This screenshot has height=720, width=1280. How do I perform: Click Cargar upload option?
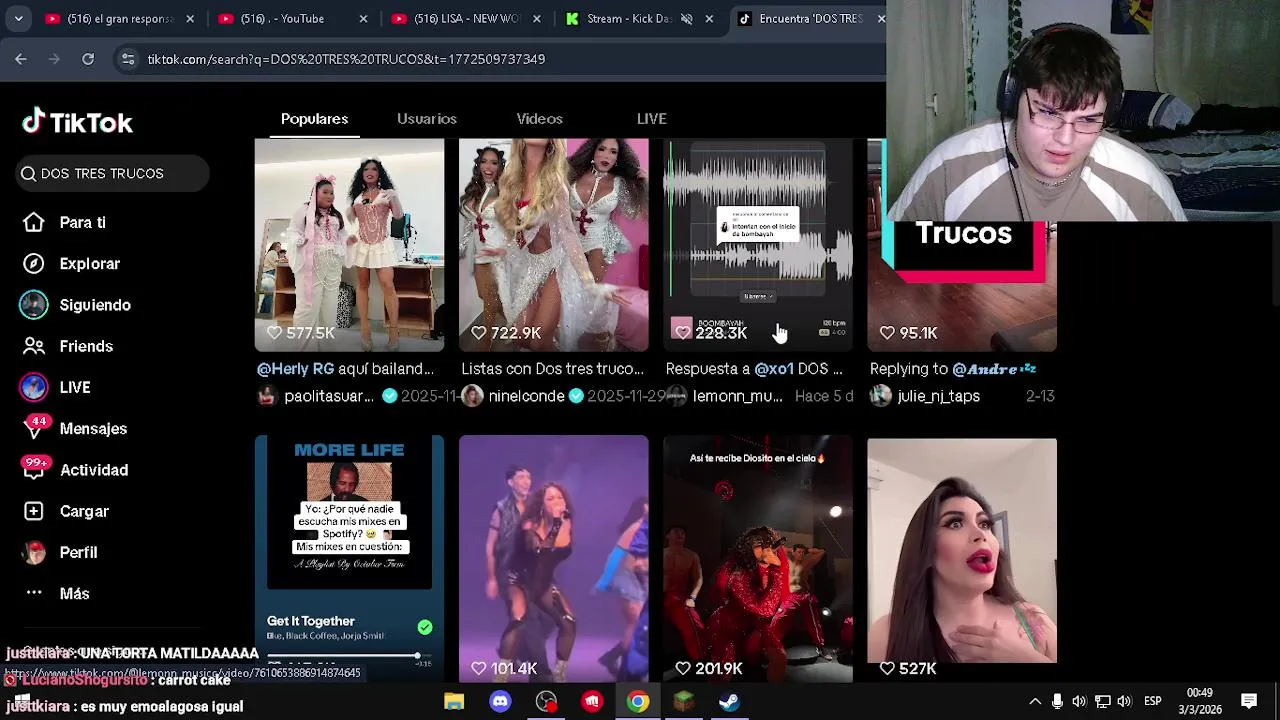67,511
